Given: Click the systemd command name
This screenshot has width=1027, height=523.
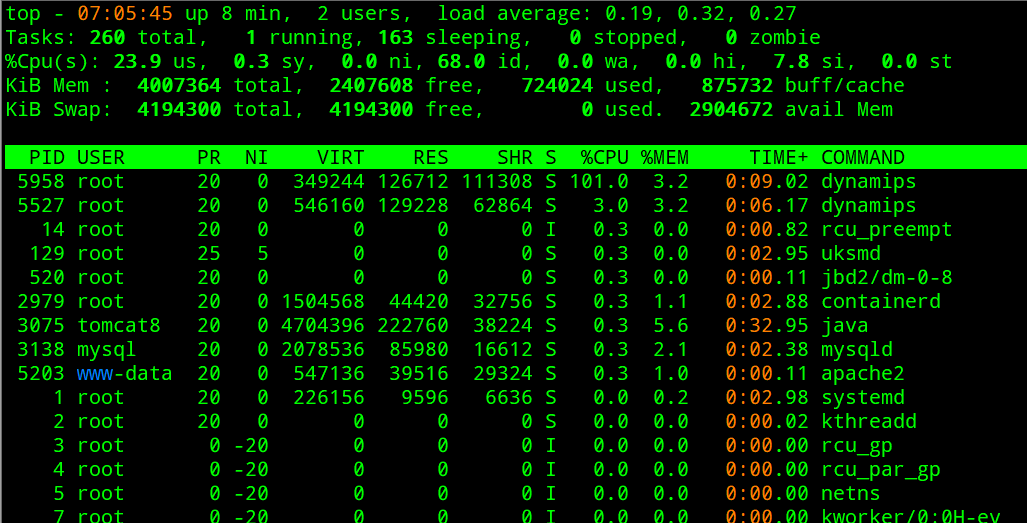Looking at the screenshot, I should 862,397.
